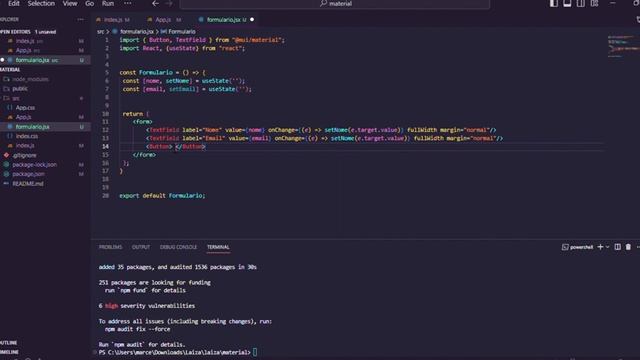Open Customize Layout icon
Image resolution: width=640 pixels, height=360 pixels.
coord(594,4)
